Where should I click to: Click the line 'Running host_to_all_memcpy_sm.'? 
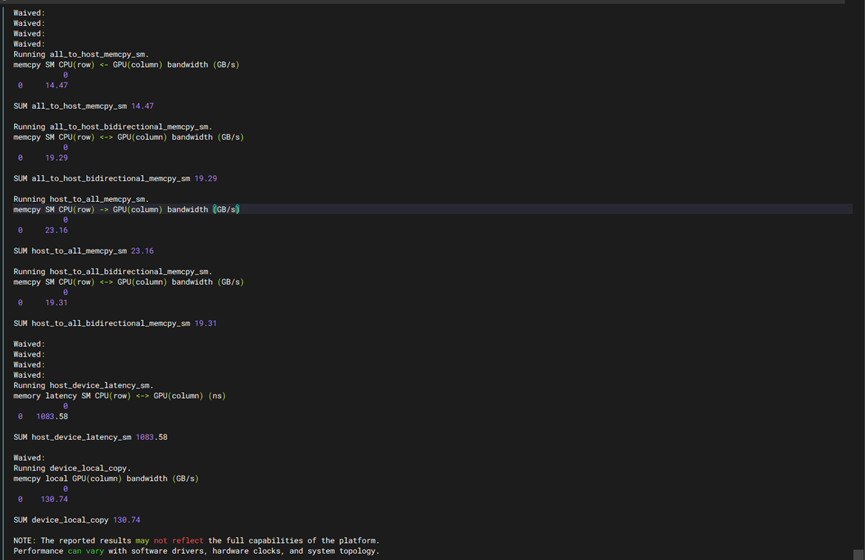coord(81,199)
